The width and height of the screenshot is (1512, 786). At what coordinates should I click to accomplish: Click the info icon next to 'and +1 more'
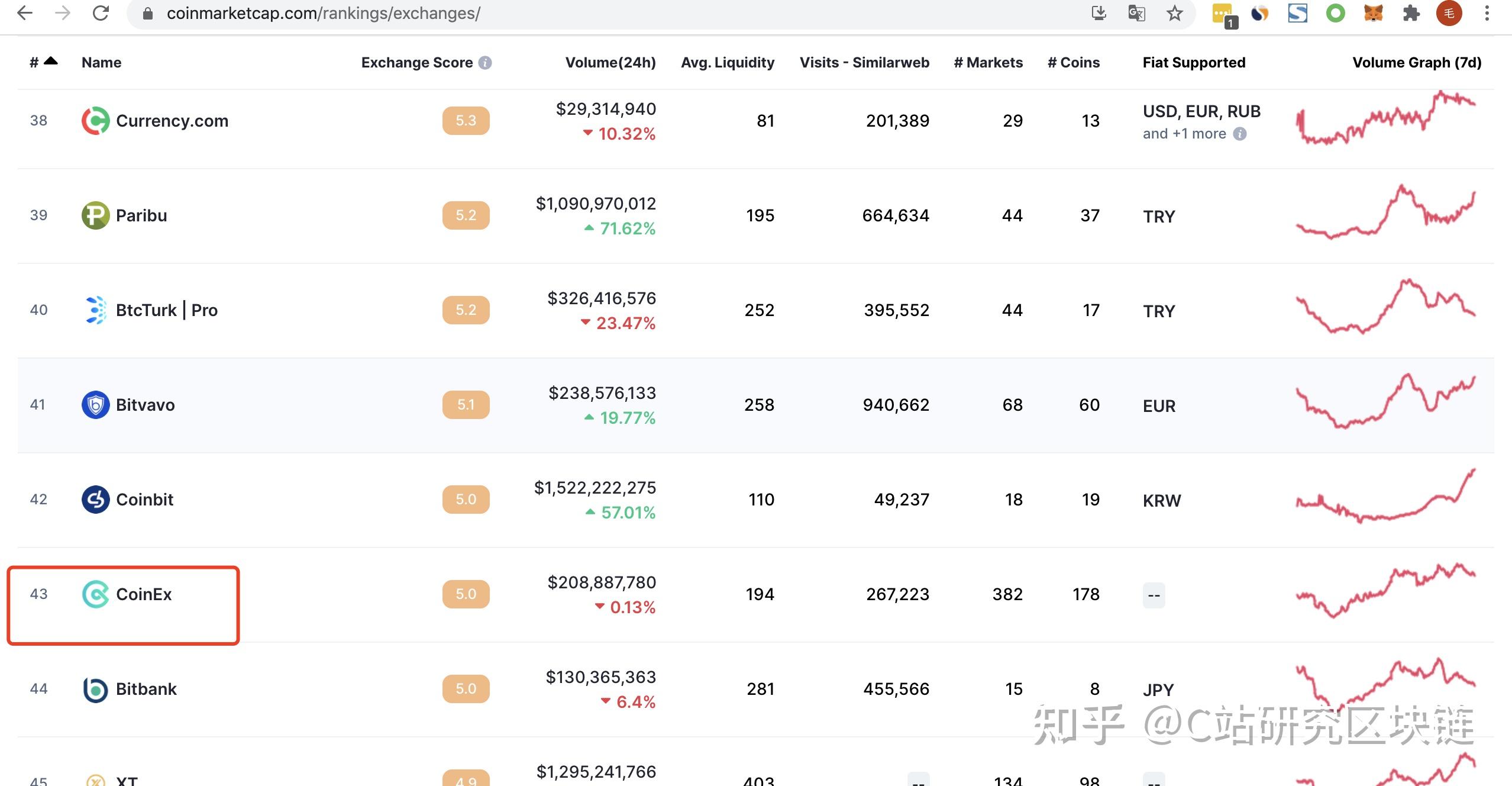click(1240, 134)
